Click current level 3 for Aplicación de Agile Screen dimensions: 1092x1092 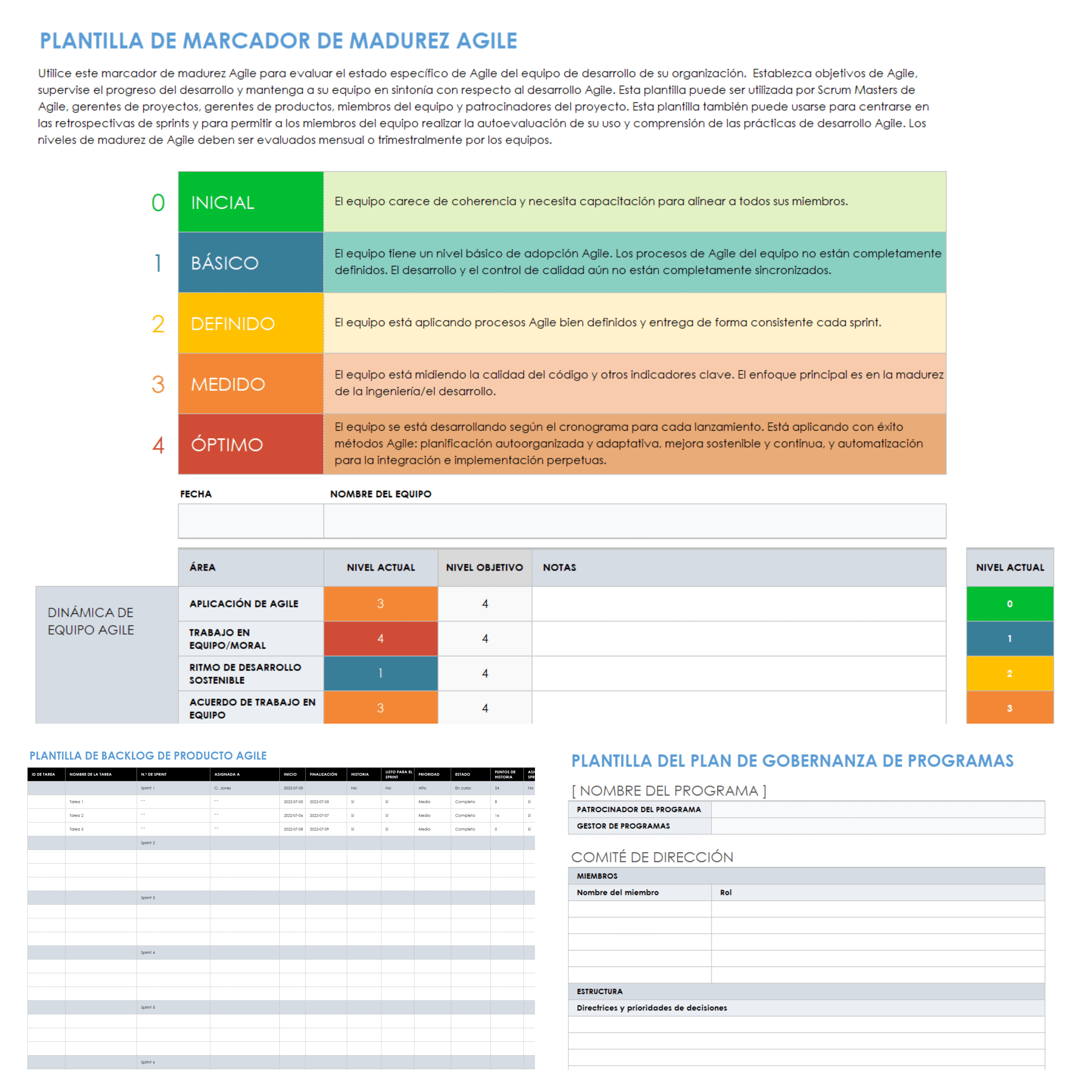pos(380,604)
